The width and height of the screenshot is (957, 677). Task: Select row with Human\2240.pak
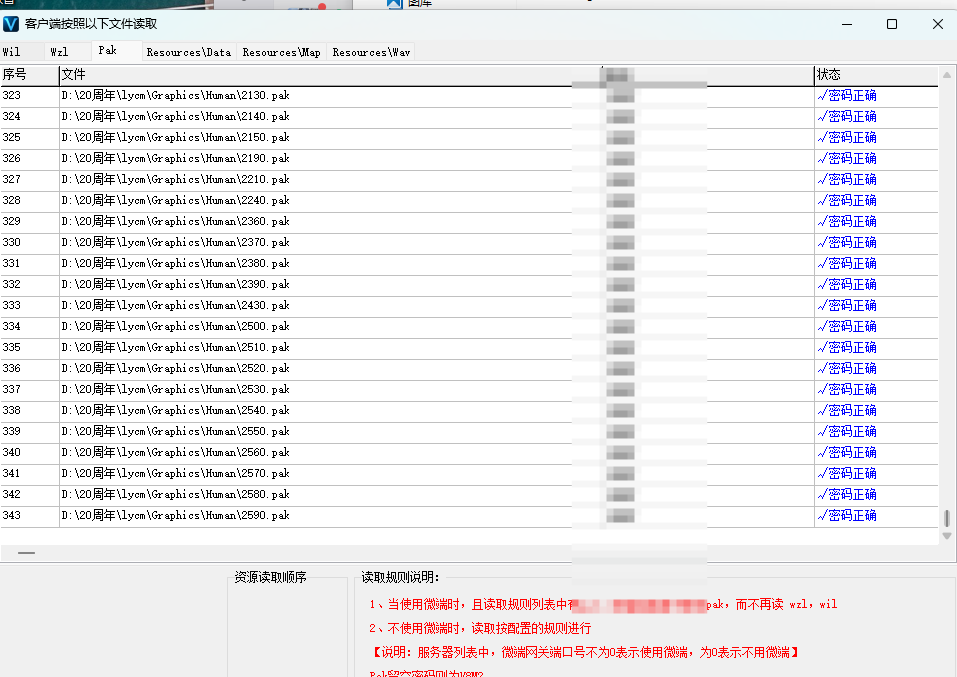pos(469,201)
